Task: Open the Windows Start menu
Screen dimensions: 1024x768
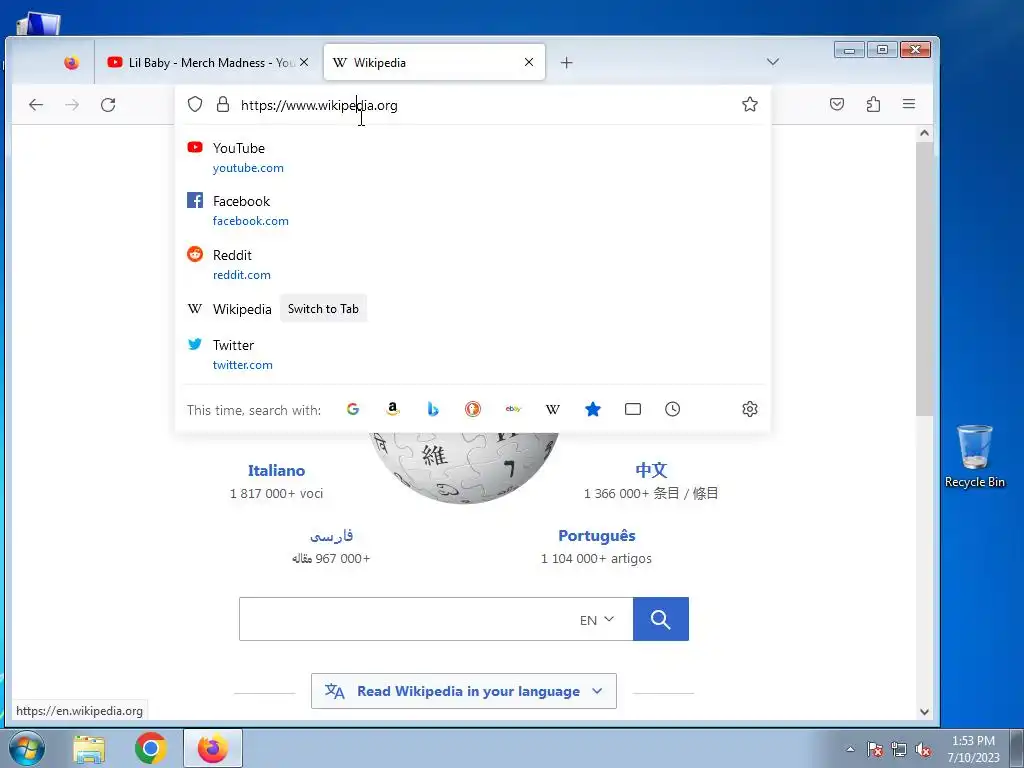Action: tap(26, 748)
